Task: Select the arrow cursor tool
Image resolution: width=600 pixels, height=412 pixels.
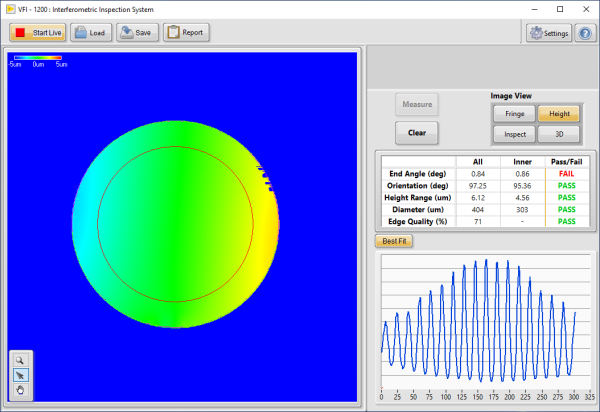Action: tap(21, 375)
